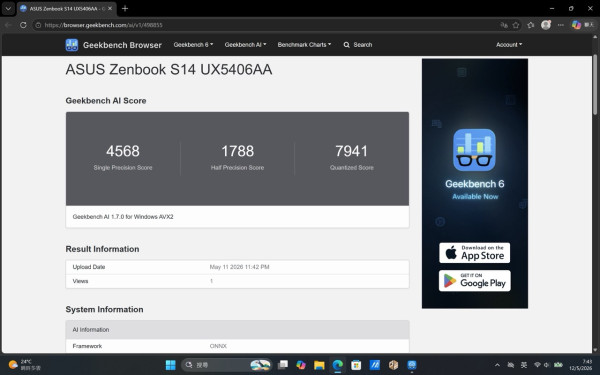Open the weather widget showing 24°C
600x375 pixels.
[x=24, y=365]
